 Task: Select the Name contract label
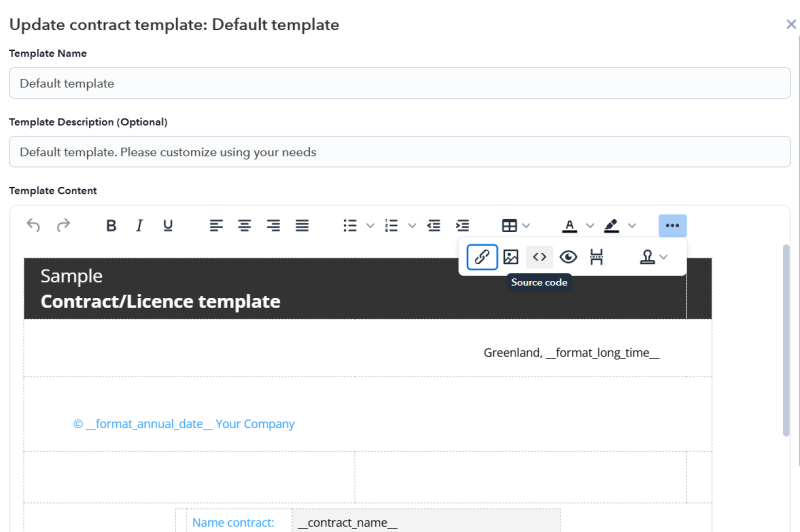233,523
